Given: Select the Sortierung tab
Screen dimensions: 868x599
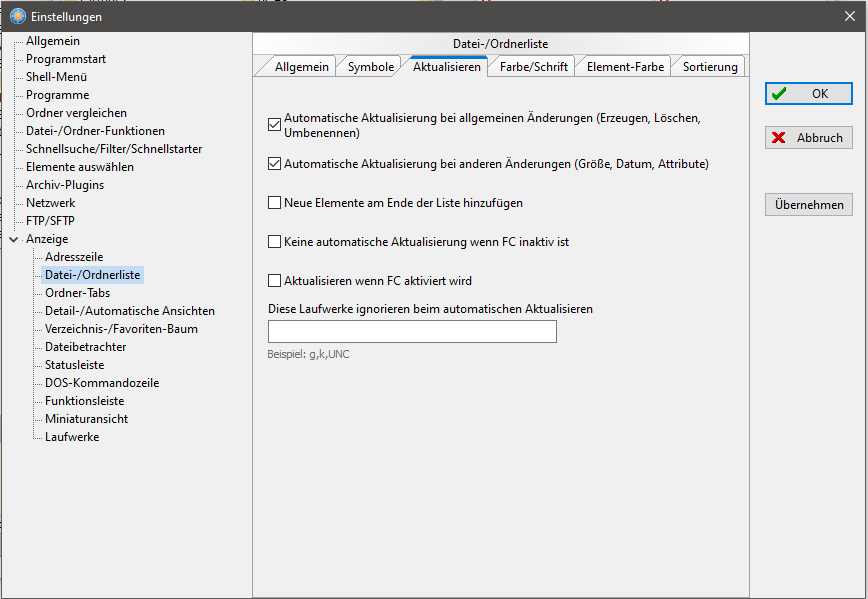Looking at the screenshot, I should 709,67.
